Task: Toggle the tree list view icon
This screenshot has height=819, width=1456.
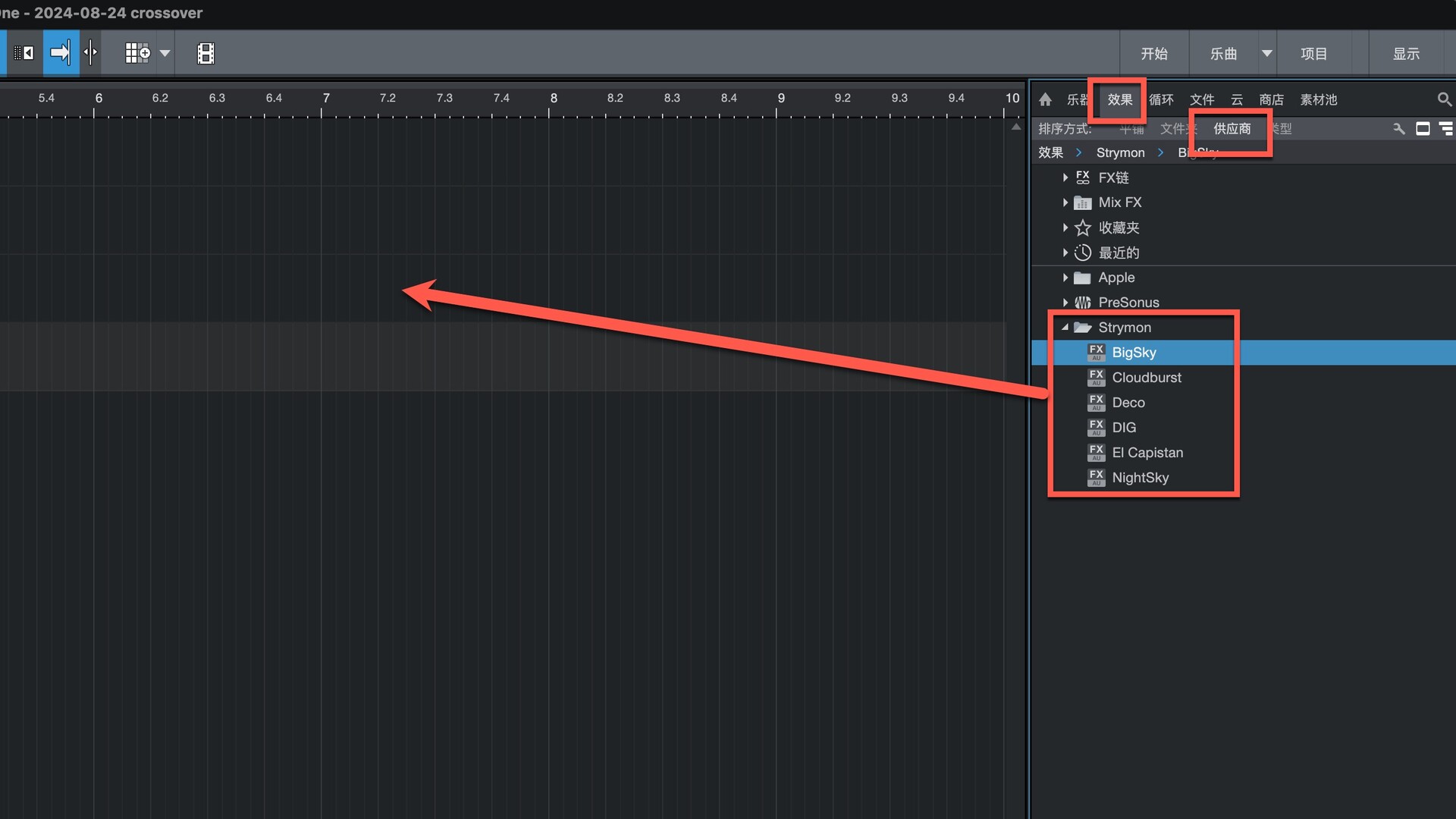Action: 1446,129
